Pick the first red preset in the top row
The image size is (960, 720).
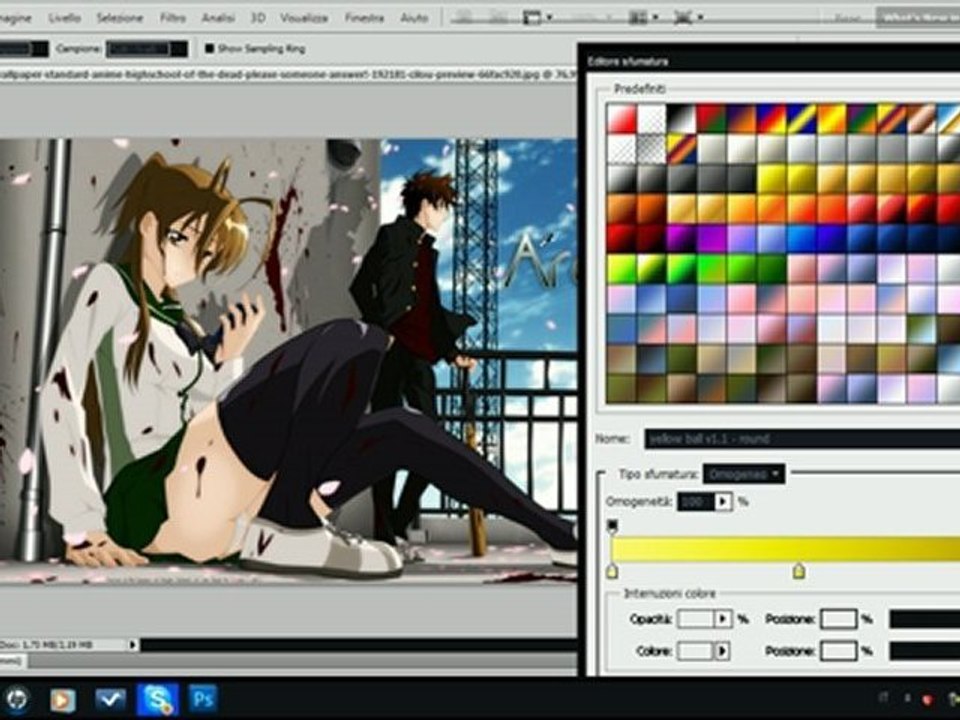pos(621,118)
